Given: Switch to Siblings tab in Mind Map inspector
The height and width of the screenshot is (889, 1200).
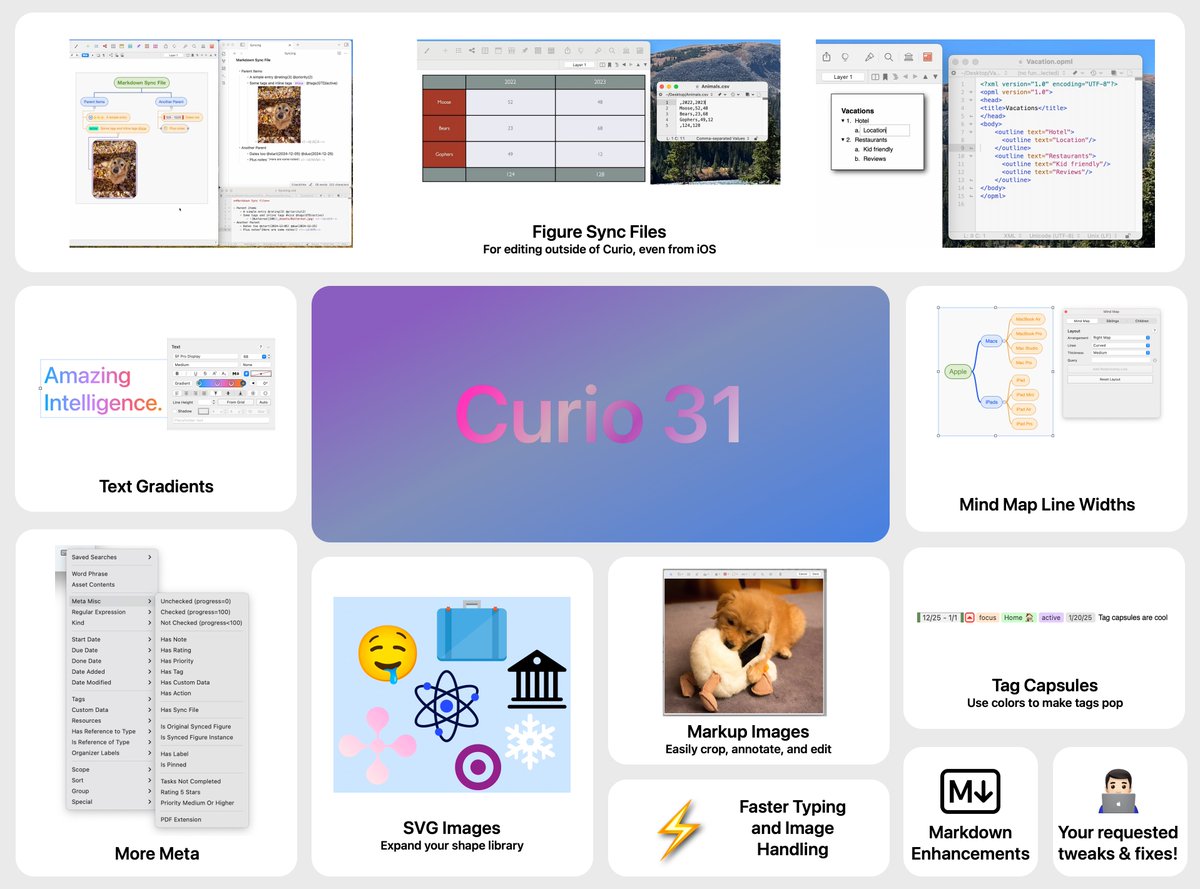Looking at the screenshot, I should [1112, 321].
